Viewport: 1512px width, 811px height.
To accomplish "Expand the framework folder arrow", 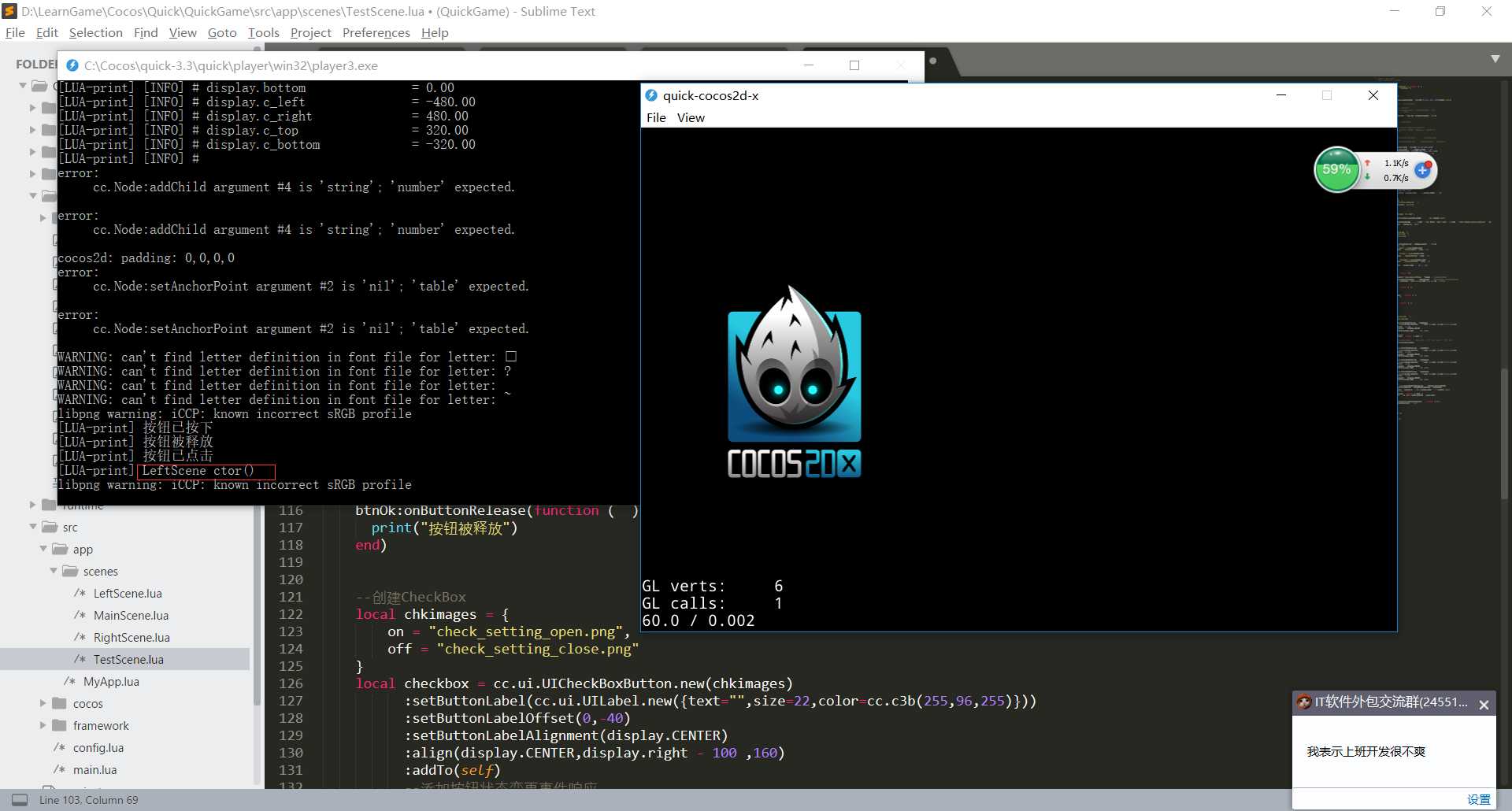I will [43, 725].
